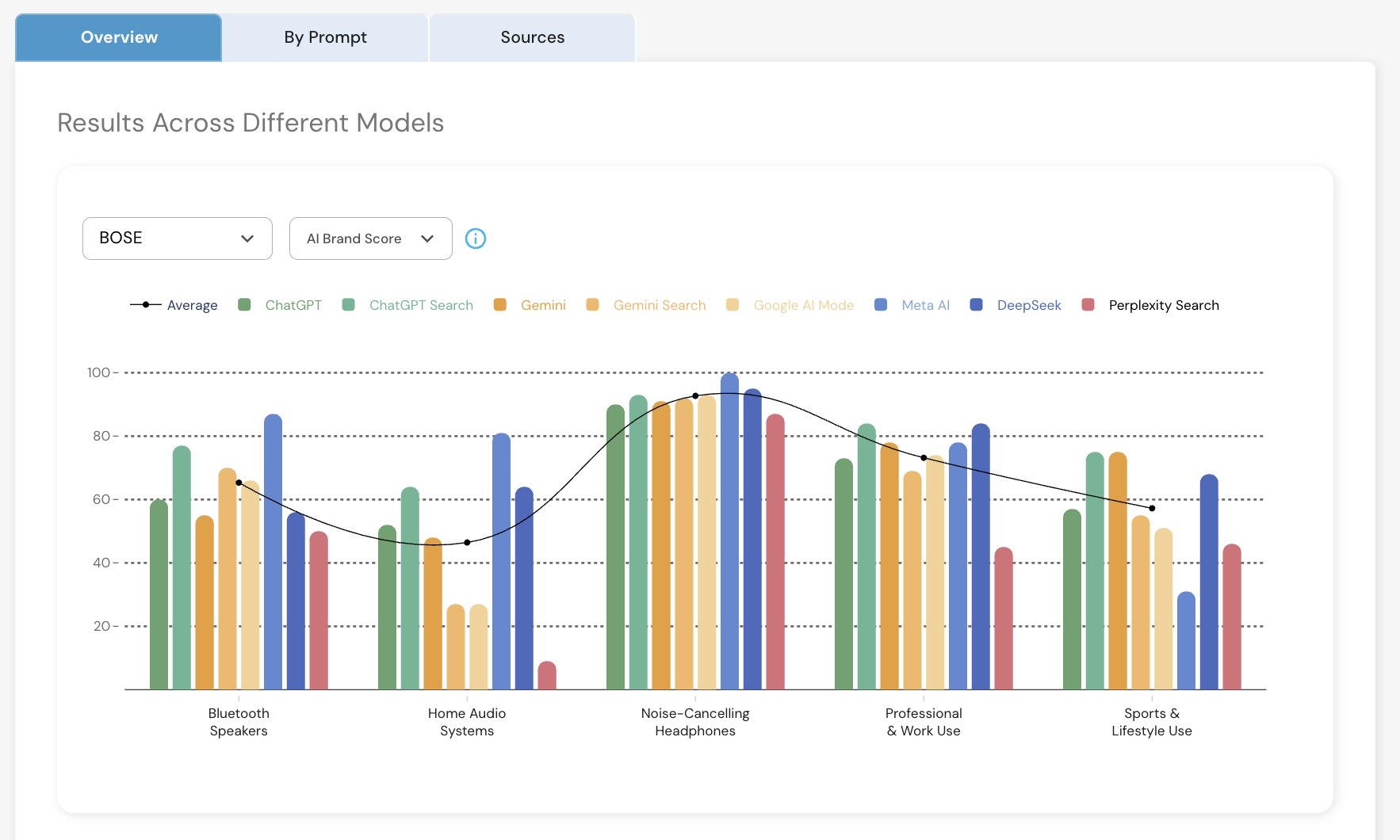This screenshot has width=1400, height=840.
Task: Toggle the Gemini Search legend entry
Action: pos(646,305)
